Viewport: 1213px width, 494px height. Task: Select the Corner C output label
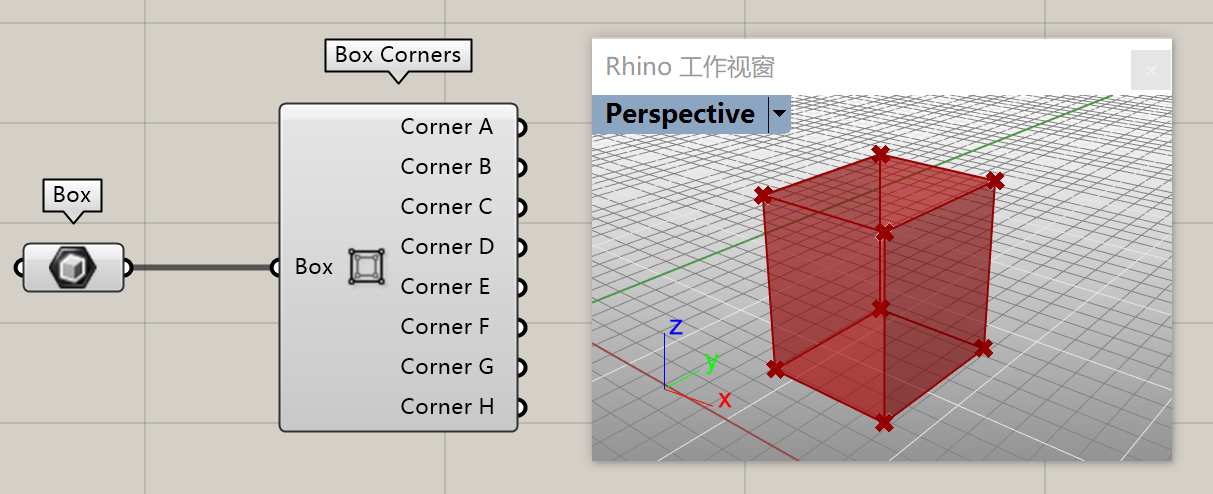click(x=446, y=207)
